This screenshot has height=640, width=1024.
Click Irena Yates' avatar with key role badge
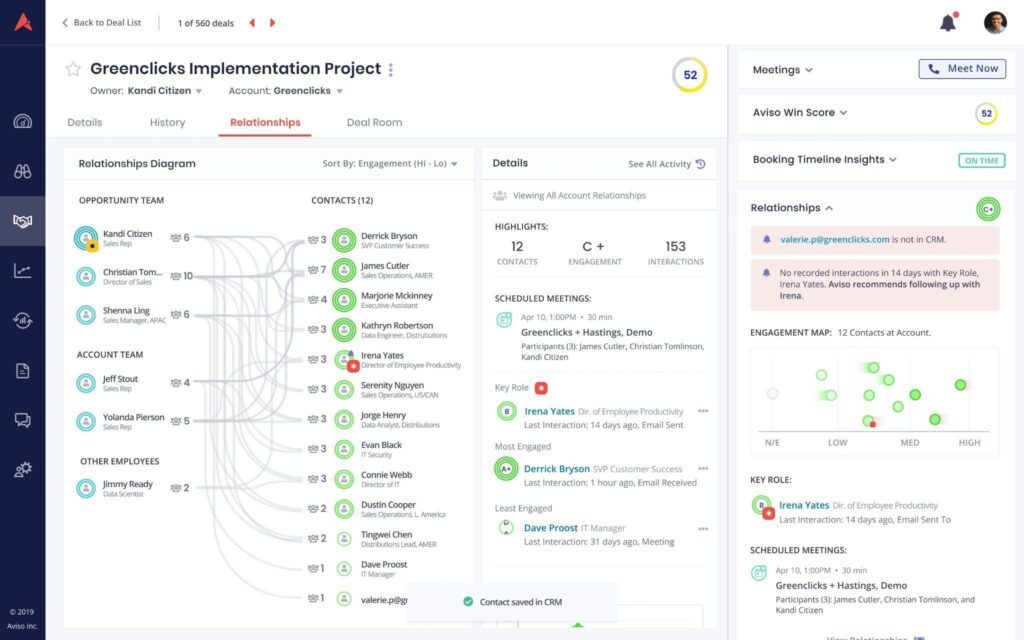344,360
